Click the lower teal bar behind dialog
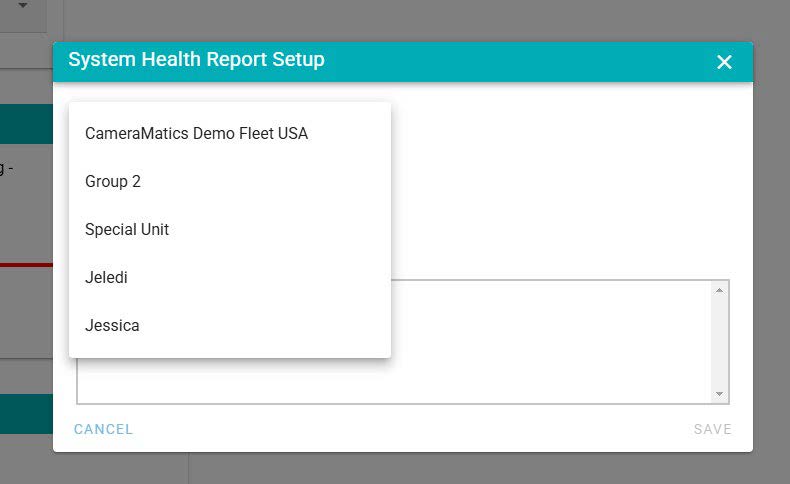The width and height of the screenshot is (790, 484). (26, 413)
